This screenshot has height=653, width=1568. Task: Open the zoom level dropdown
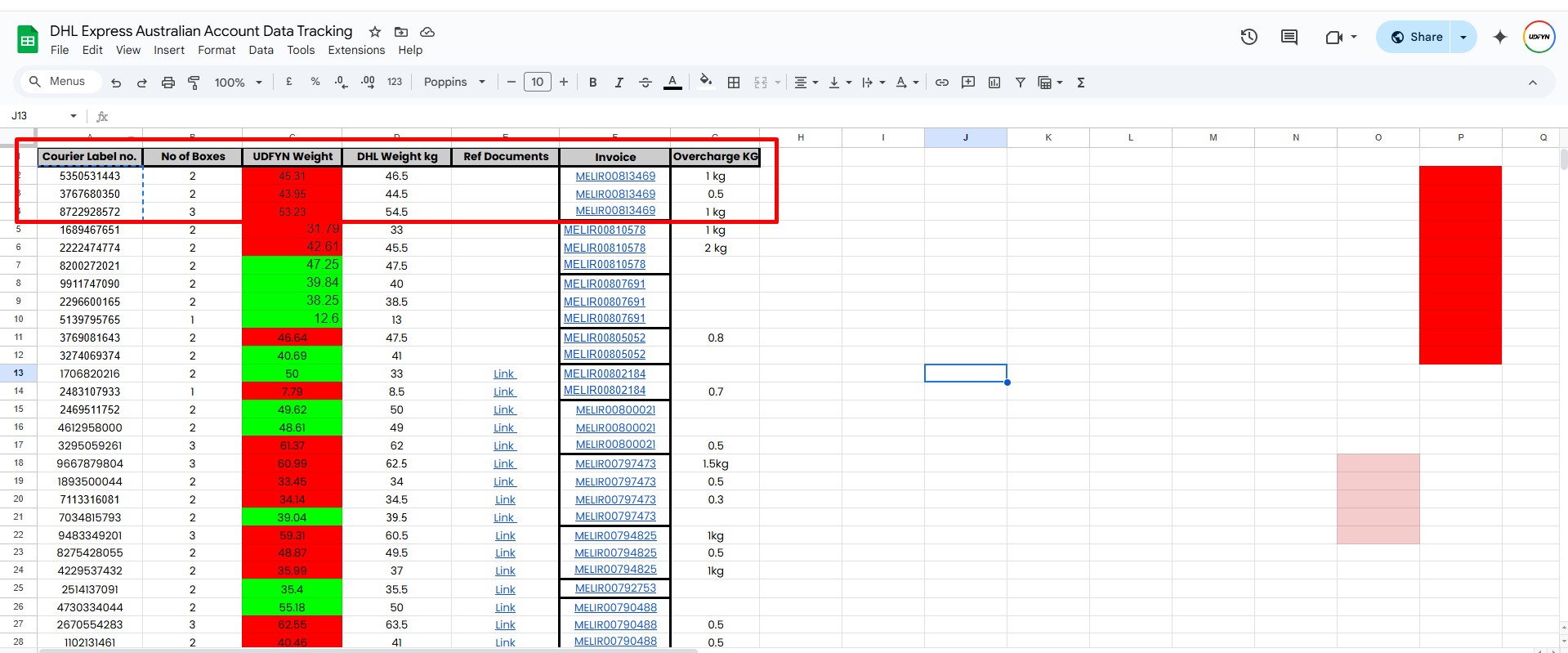point(239,83)
